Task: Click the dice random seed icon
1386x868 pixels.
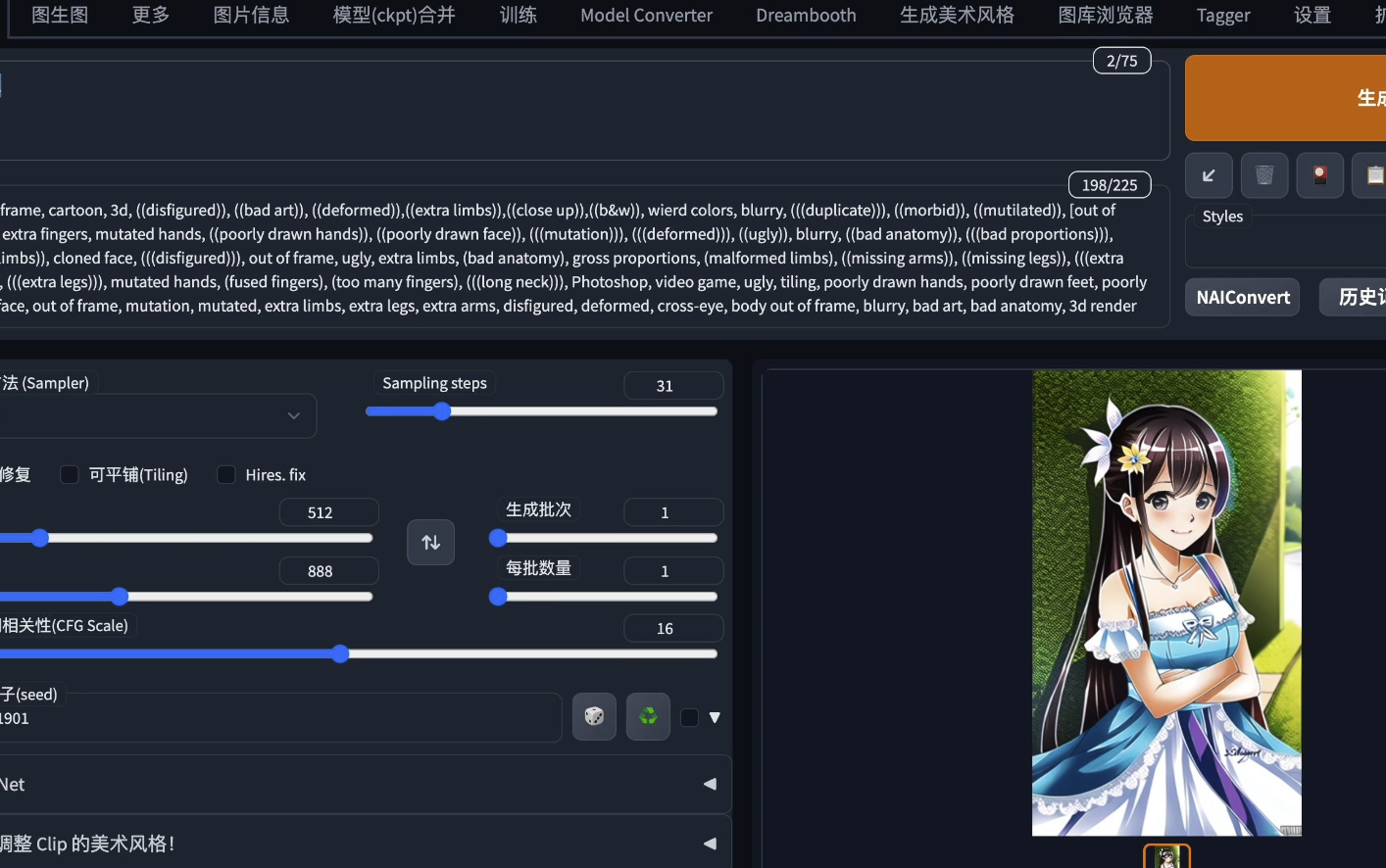Action: point(594,716)
